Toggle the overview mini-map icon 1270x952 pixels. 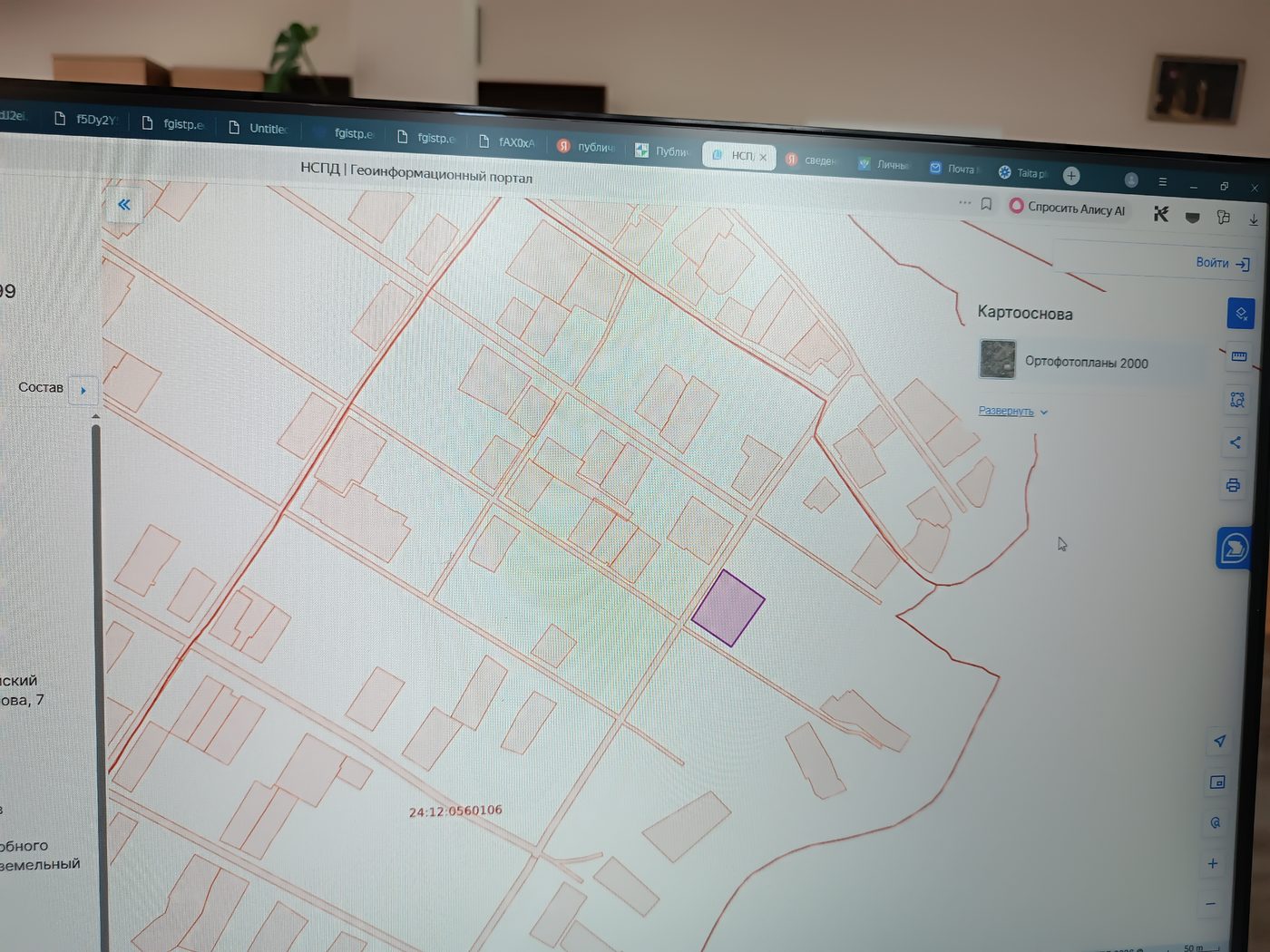point(1217,782)
